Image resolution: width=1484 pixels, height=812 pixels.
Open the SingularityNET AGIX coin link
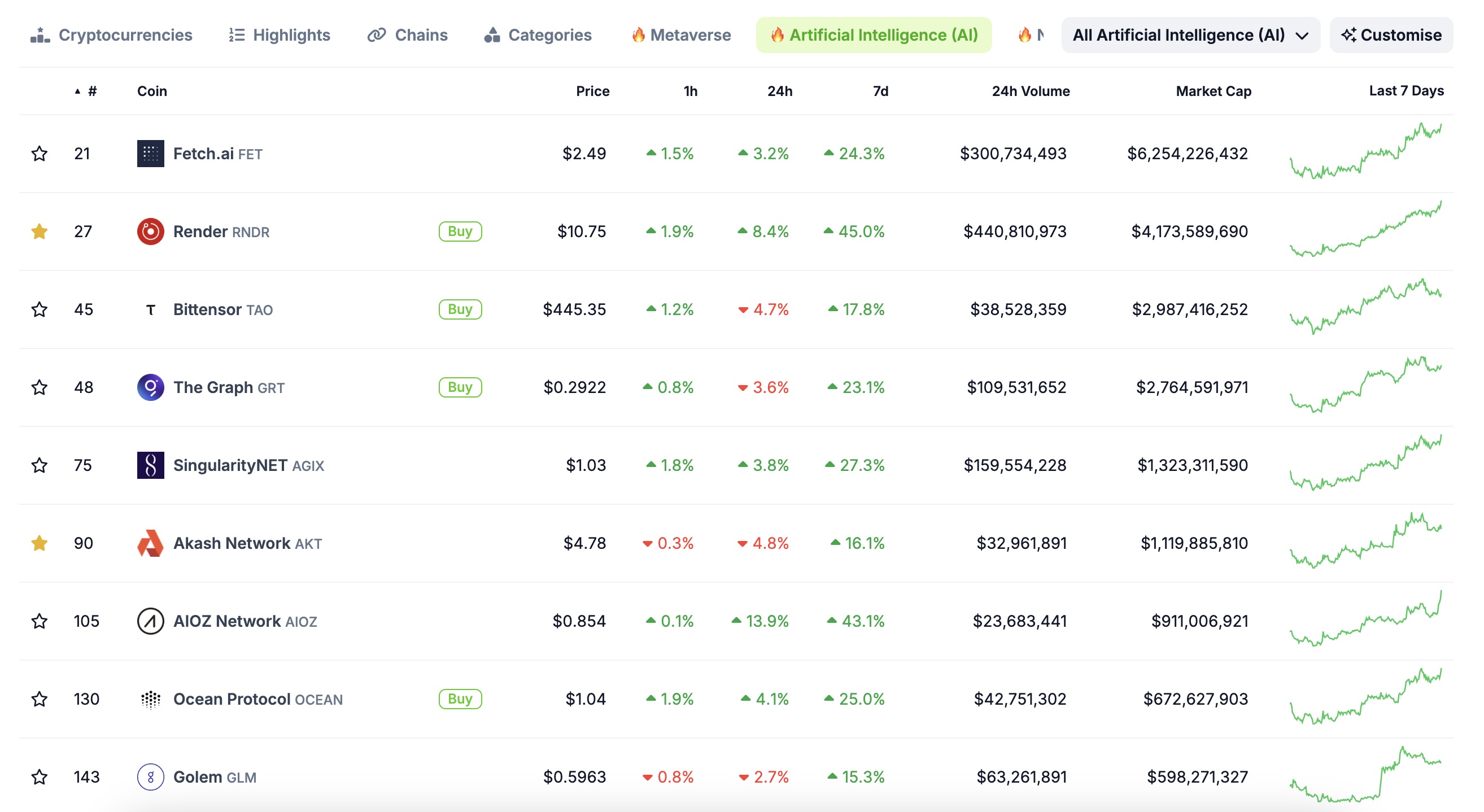[x=249, y=465]
